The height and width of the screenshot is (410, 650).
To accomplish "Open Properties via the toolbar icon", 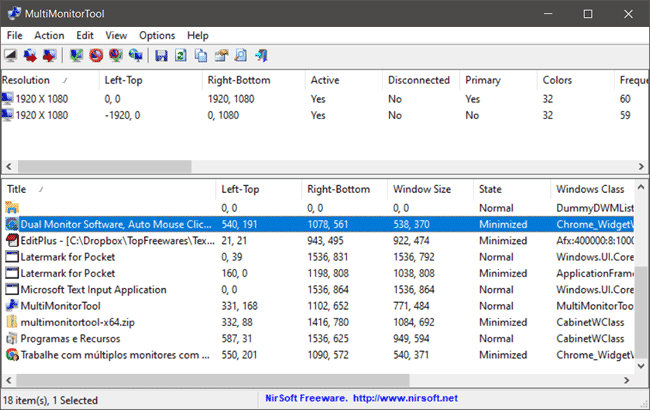I will click(x=220, y=55).
